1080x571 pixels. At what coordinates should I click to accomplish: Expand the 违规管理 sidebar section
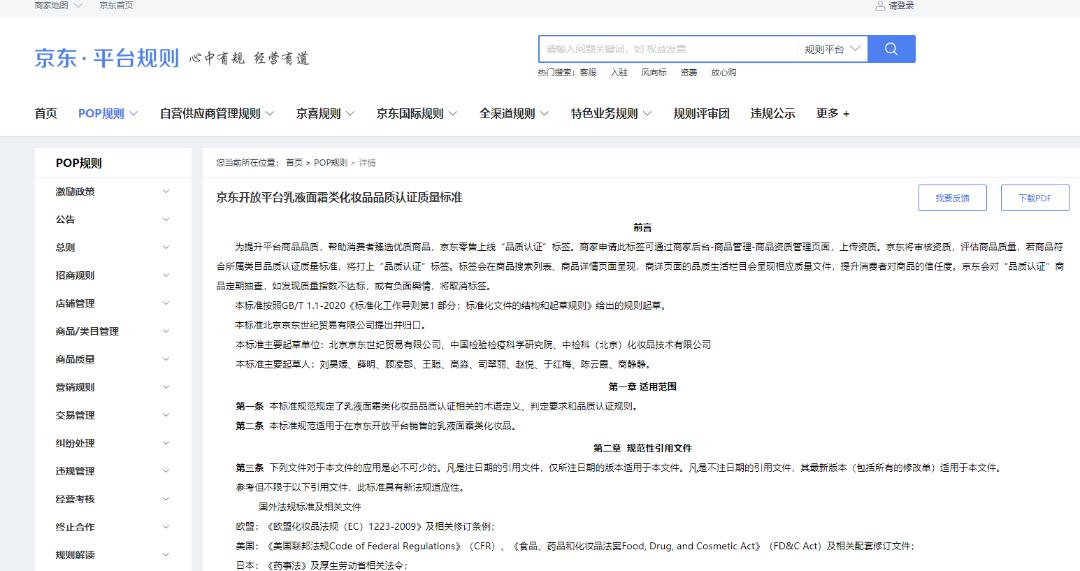pos(166,472)
